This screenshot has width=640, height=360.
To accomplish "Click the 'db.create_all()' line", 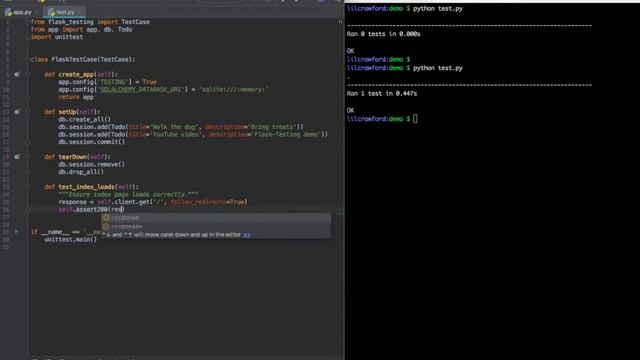I will [x=84, y=120].
